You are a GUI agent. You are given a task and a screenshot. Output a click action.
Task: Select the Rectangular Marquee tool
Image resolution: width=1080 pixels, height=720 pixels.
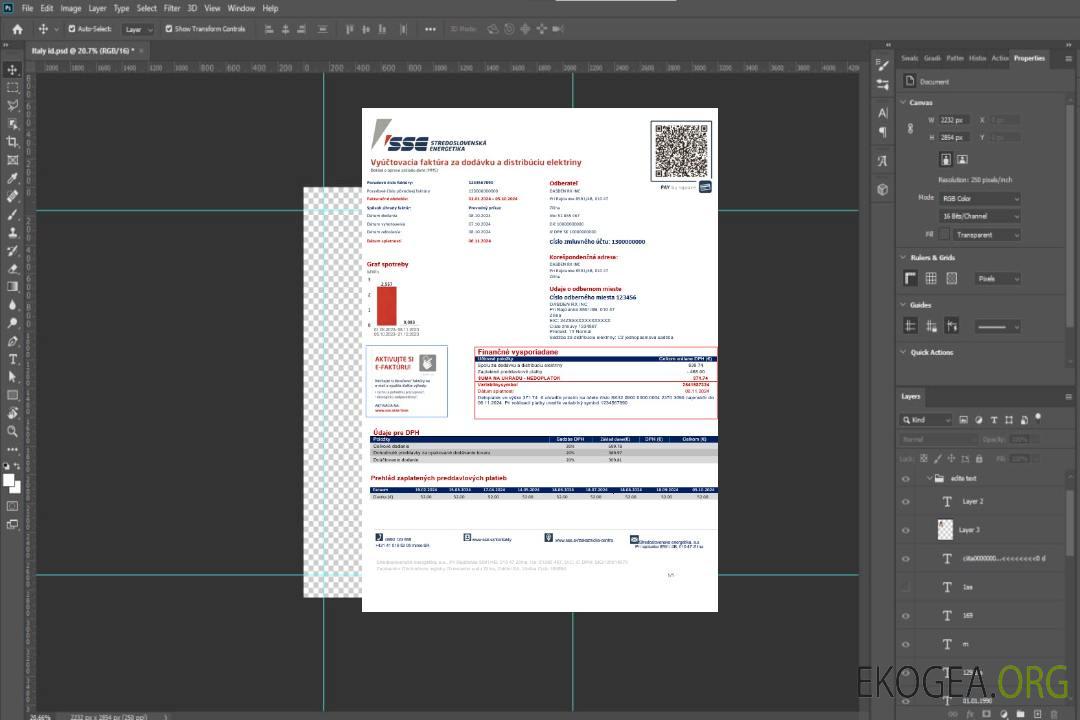(x=12, y=88)
